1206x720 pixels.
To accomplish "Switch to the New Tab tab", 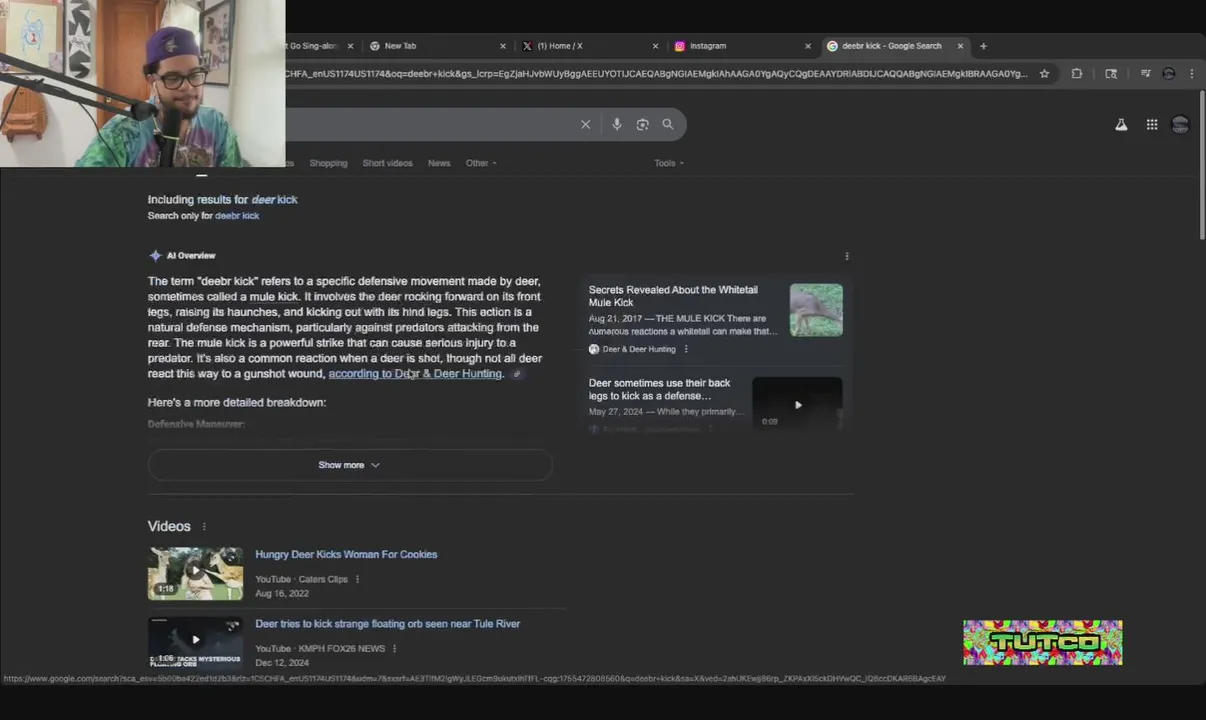I will 436,46.
